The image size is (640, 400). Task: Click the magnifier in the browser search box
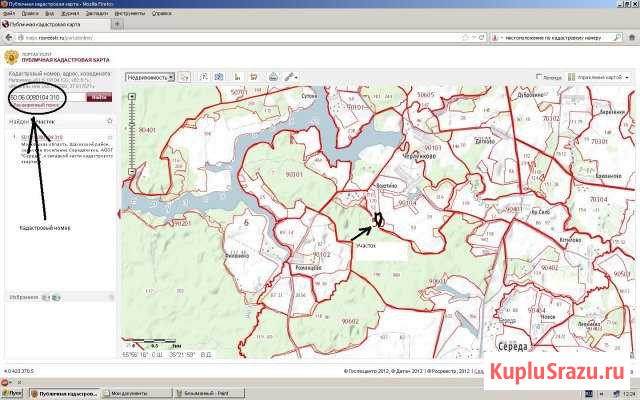[617, 38]
